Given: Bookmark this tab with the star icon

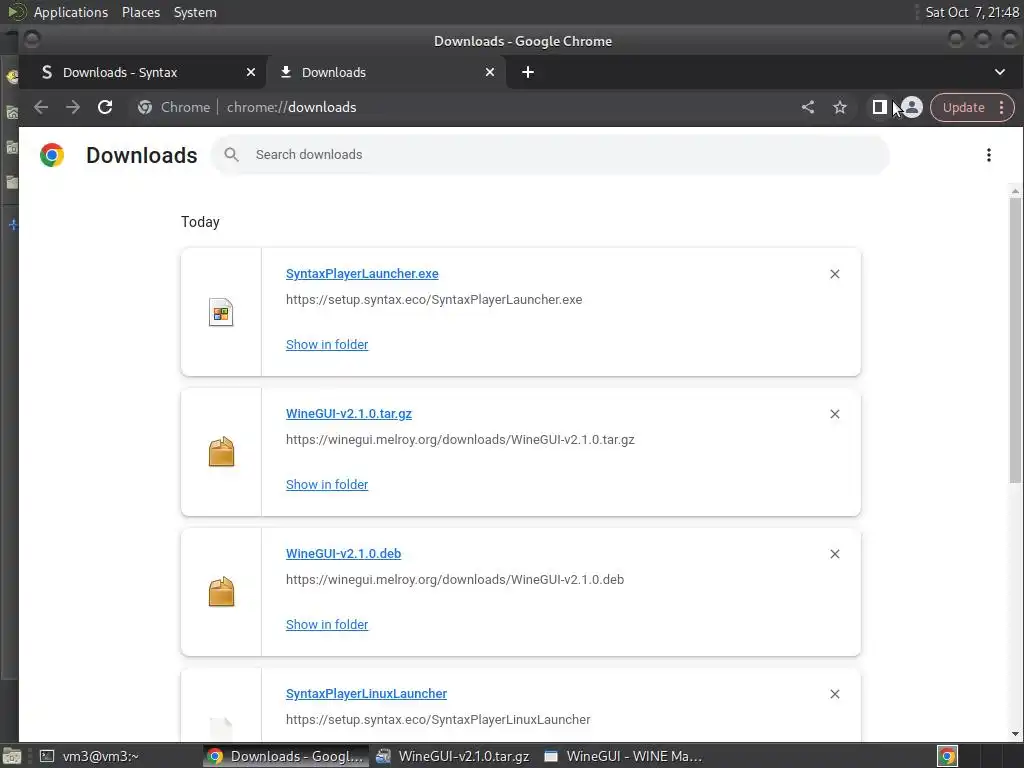Looking at the screenshot, I should tap(840, 107).
